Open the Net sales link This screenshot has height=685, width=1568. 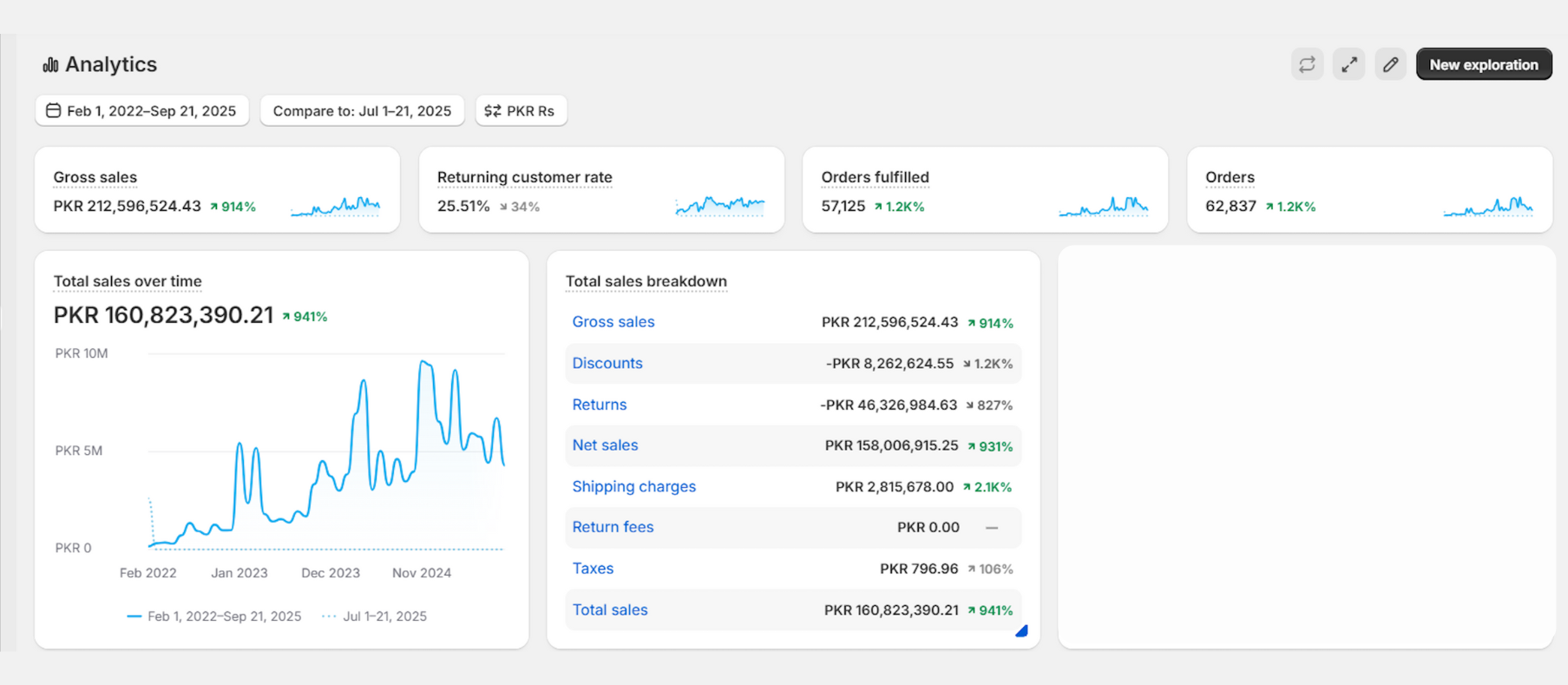605,445
